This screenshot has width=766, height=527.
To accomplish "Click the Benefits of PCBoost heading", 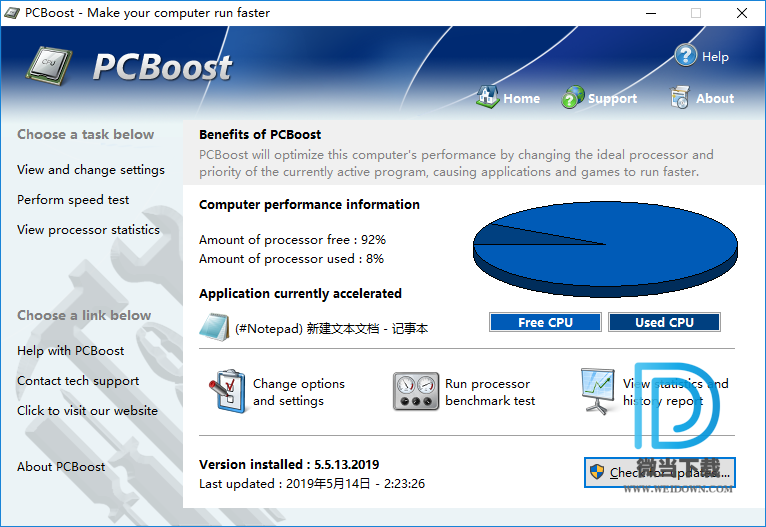I will (x=260, y=134).
